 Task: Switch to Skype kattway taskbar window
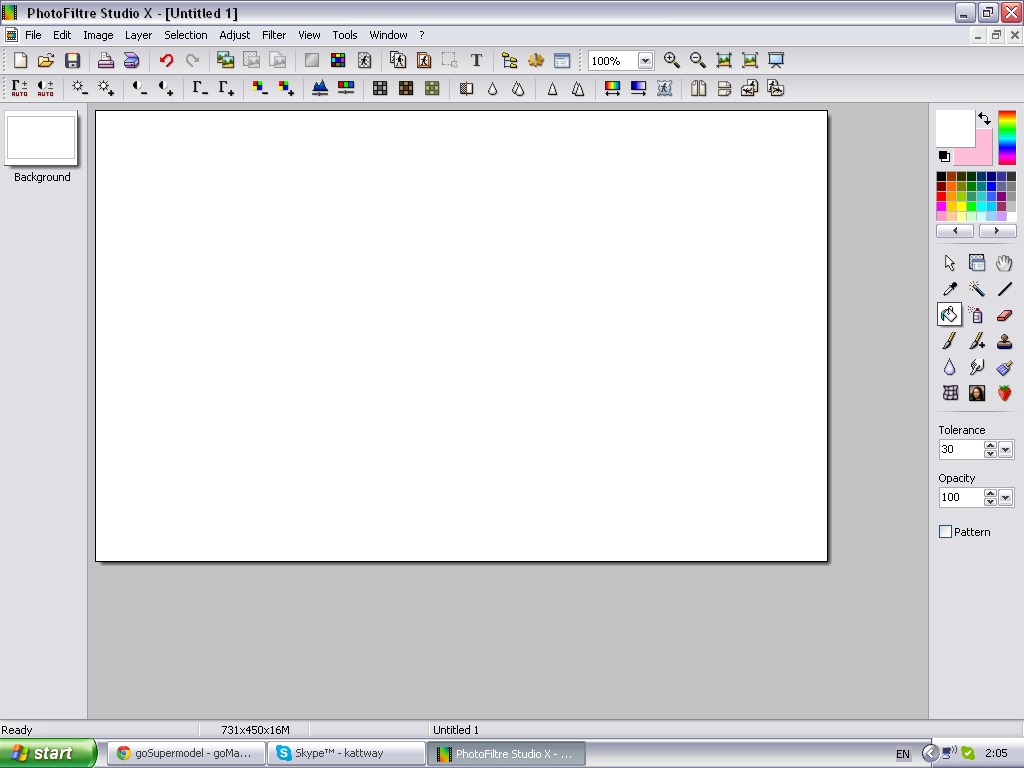tap(346, 753)
